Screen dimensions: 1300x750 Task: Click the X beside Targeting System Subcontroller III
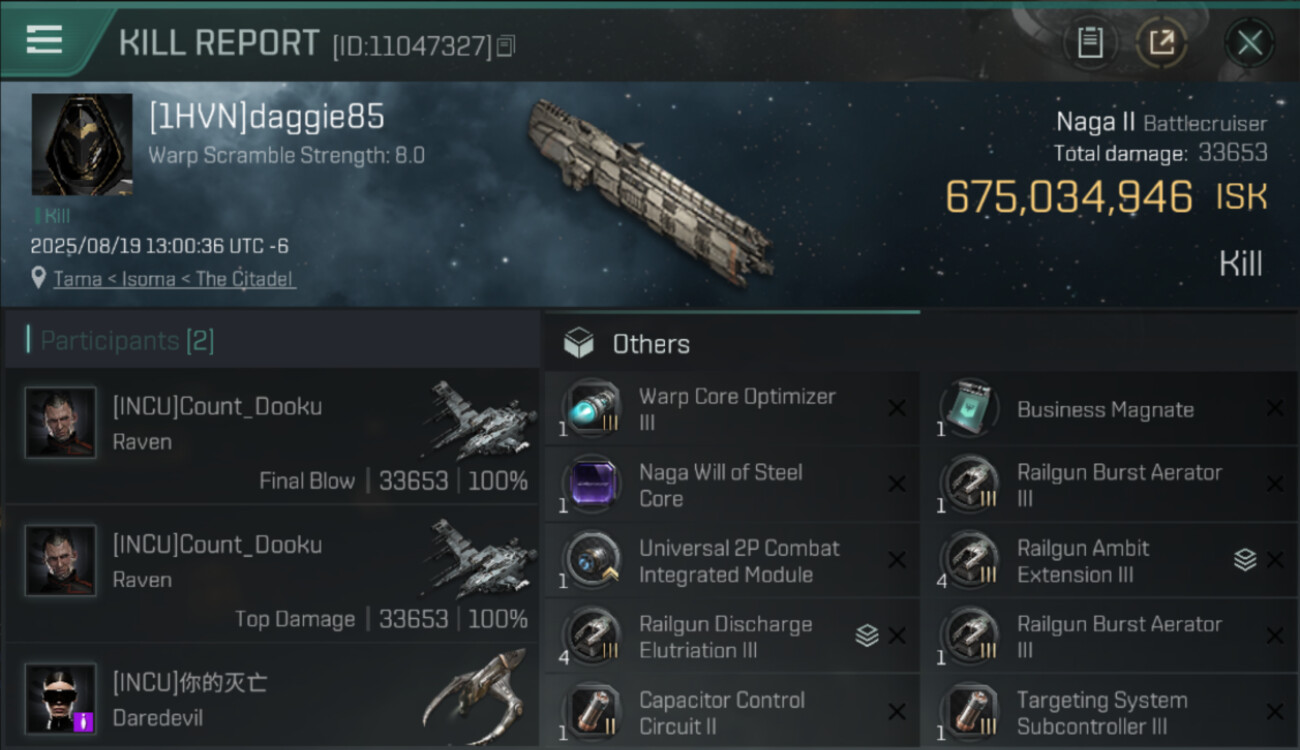(1275, 712)
